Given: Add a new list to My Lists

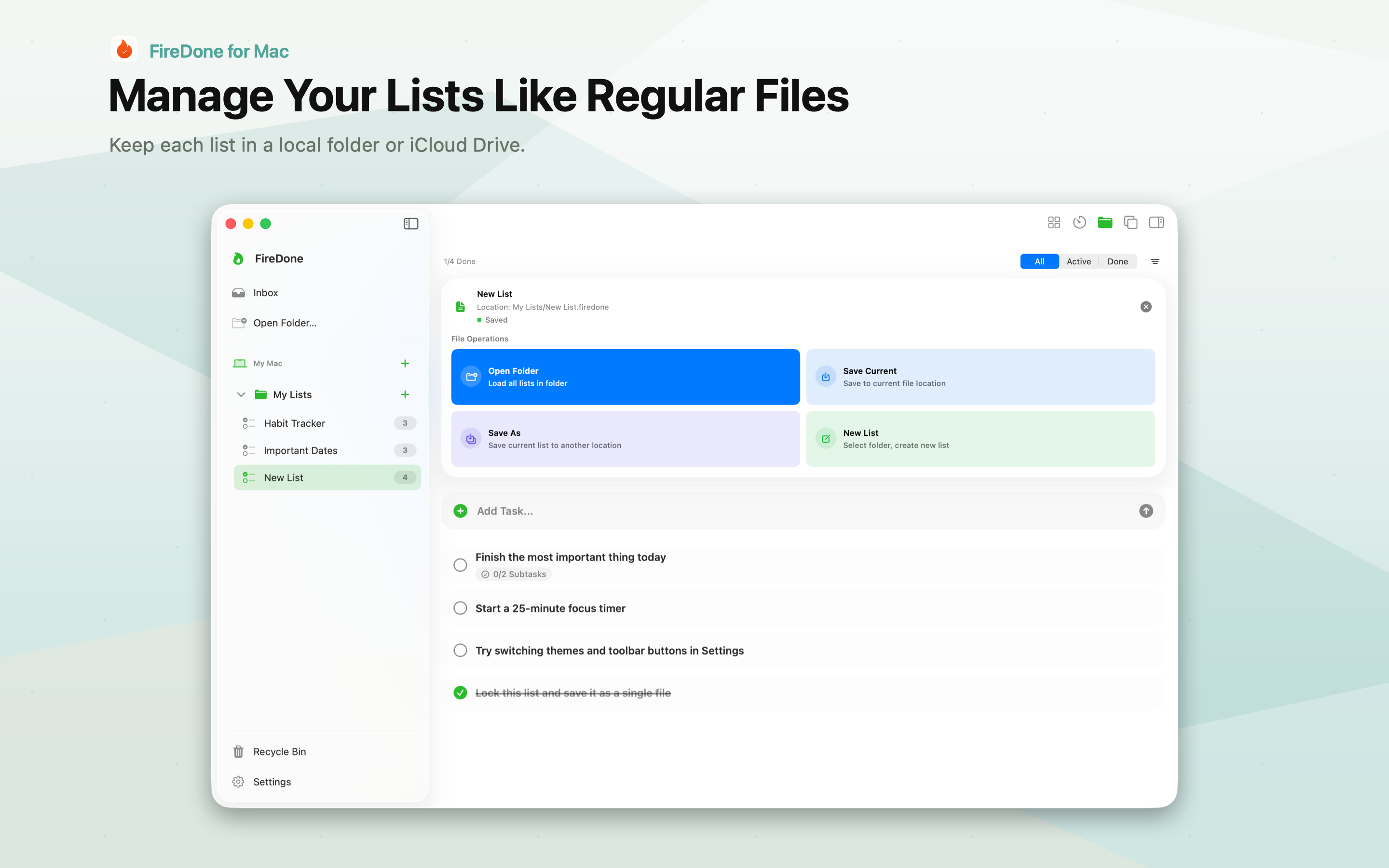Looking at the screenshot, I should pyautogui.click(x=405, y=394).
